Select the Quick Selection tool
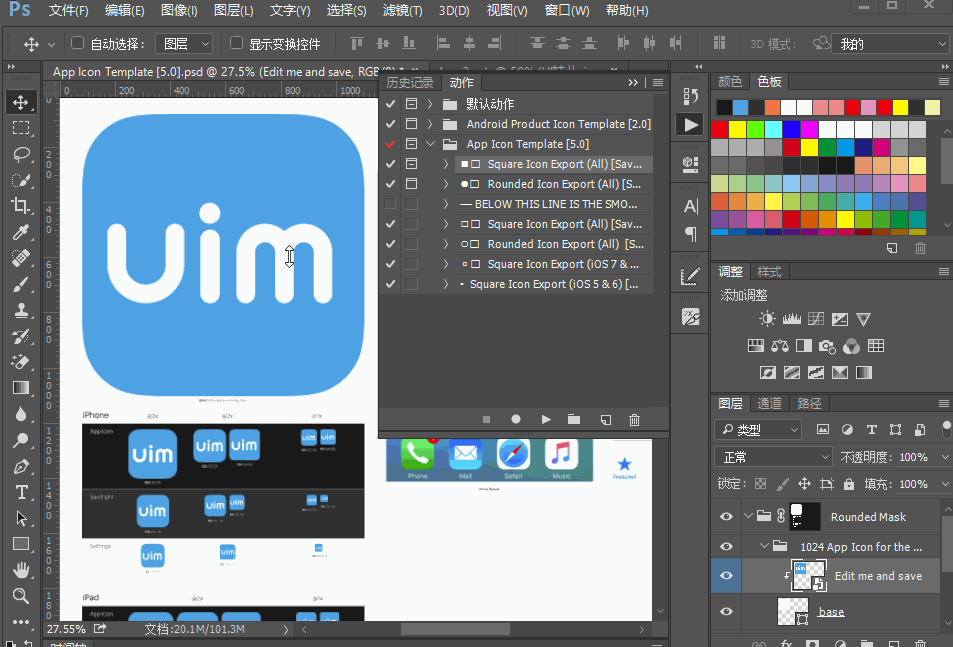Screen dimensions: 953x647 pos(21,180)
